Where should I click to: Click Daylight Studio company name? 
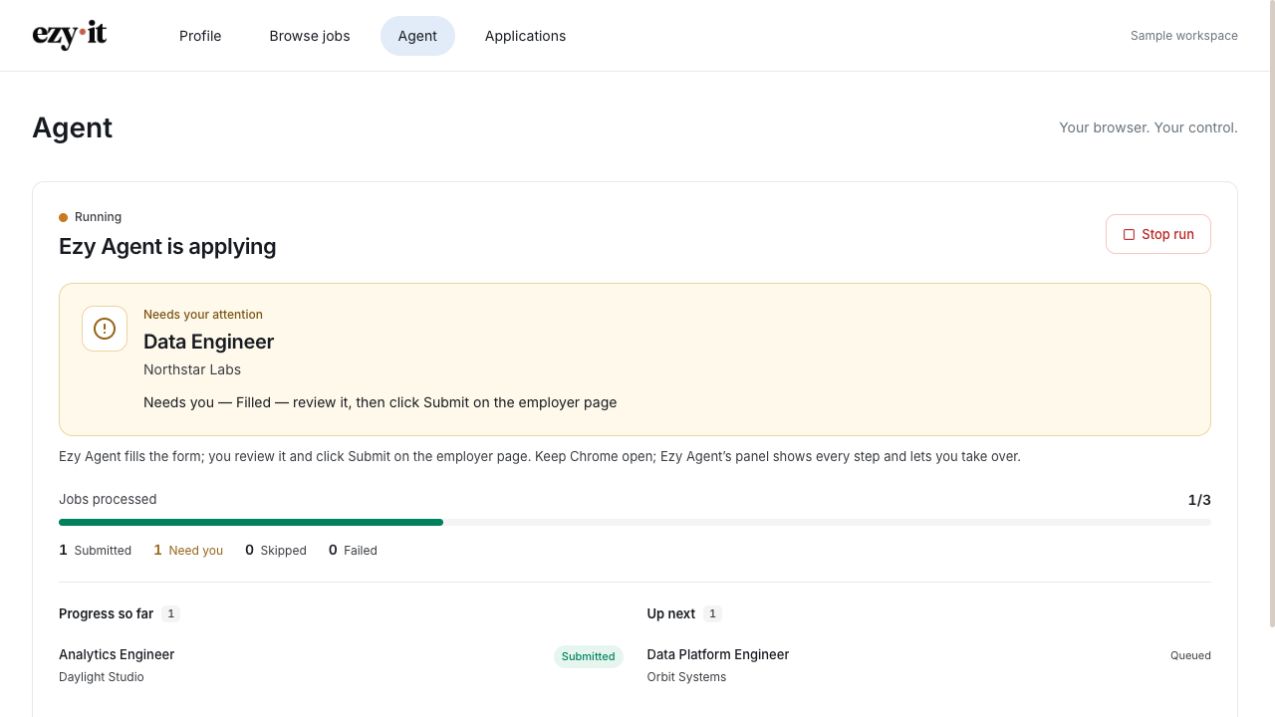101,677
